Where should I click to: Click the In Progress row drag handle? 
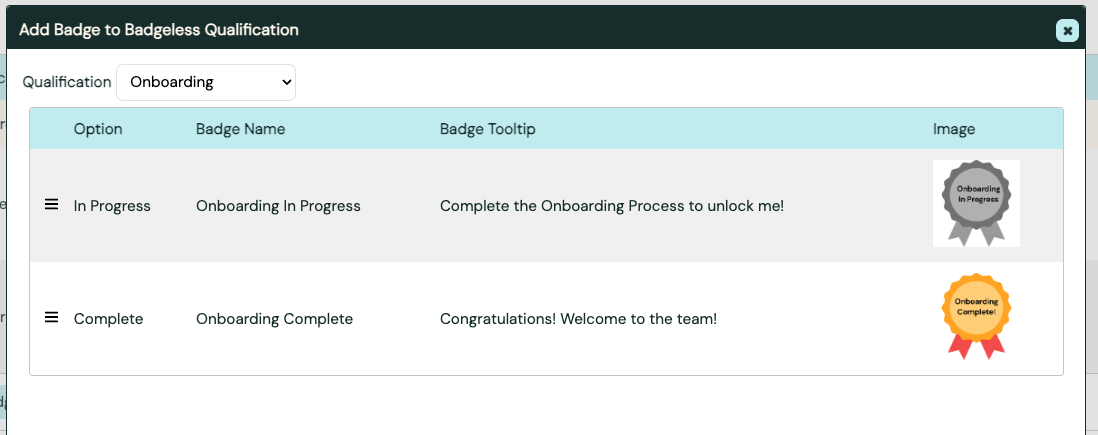point(51,205)
